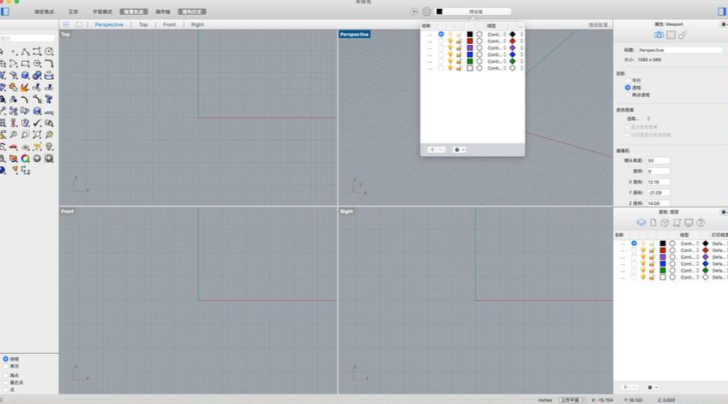Toggle the left sidebar panel icon
This screenshot has width=728, height=404.
click(5, 12)
